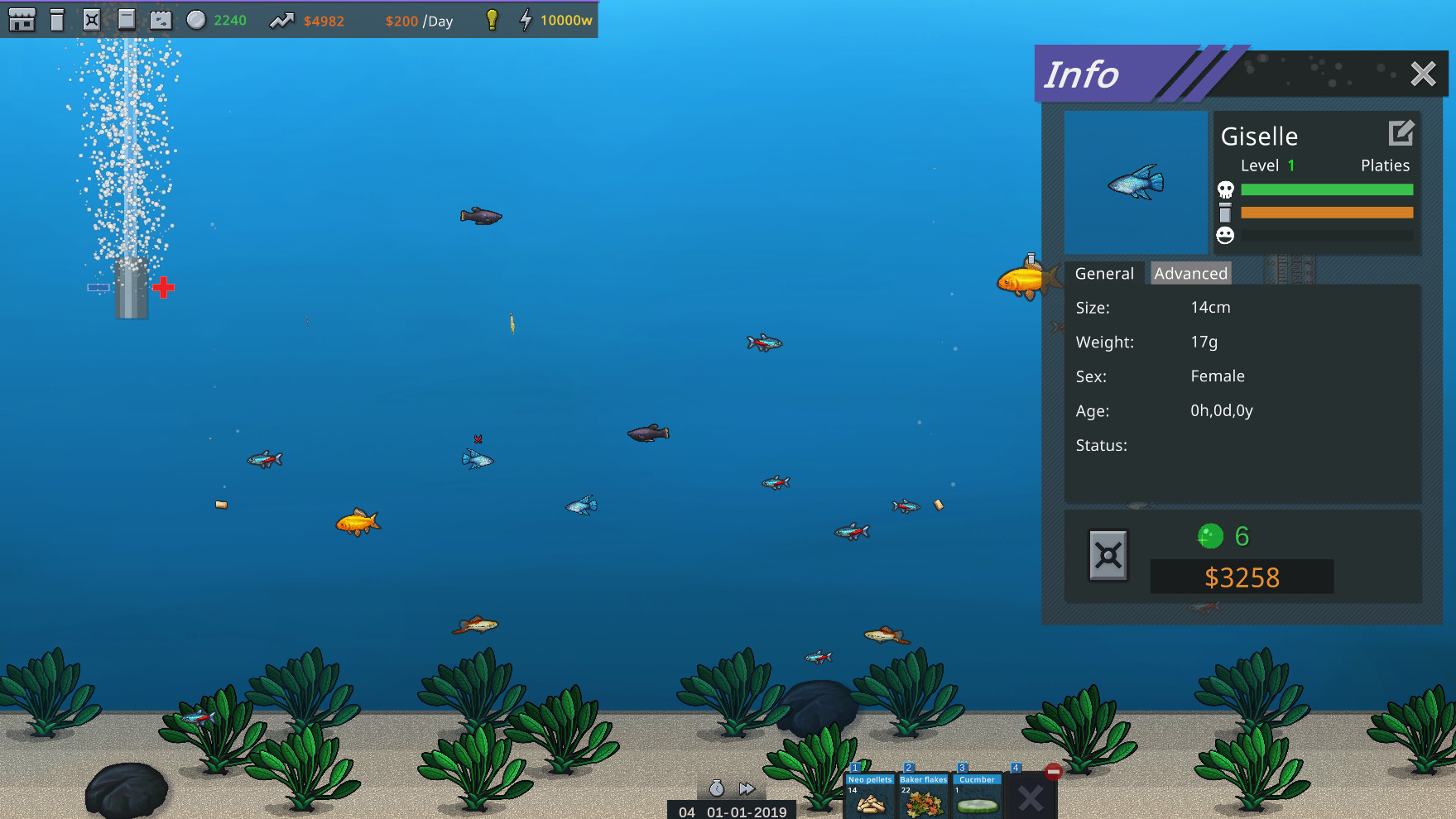Click the sell net icon beside $3258

pos(1108,554)
